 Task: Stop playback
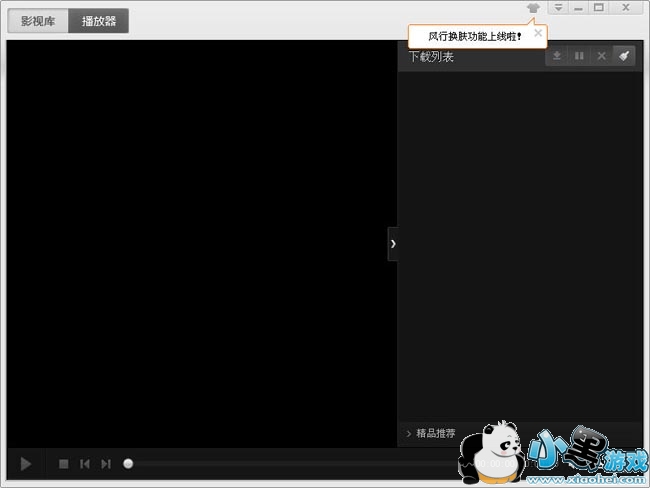point(63,464)
